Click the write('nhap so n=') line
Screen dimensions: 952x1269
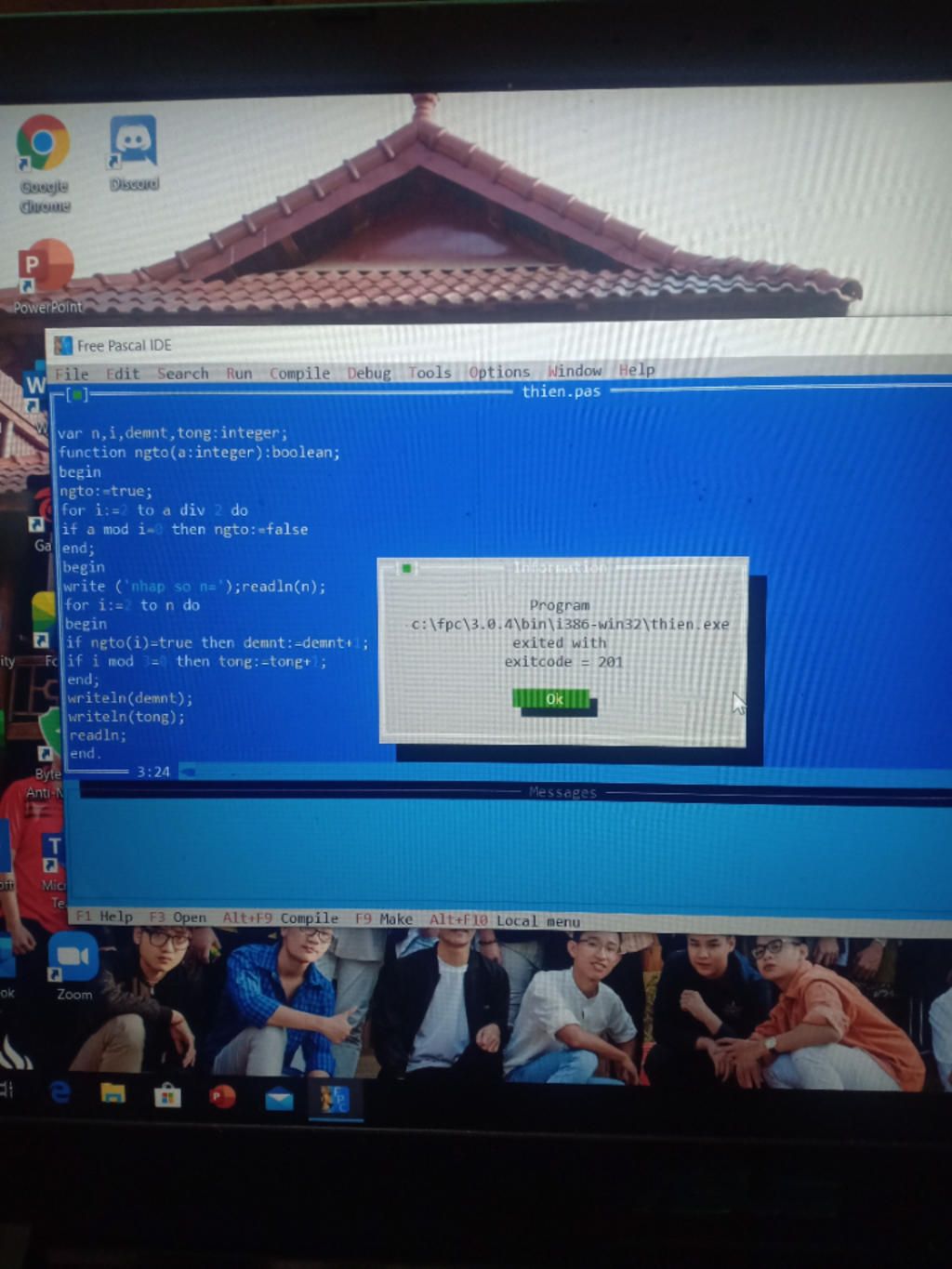194,587
